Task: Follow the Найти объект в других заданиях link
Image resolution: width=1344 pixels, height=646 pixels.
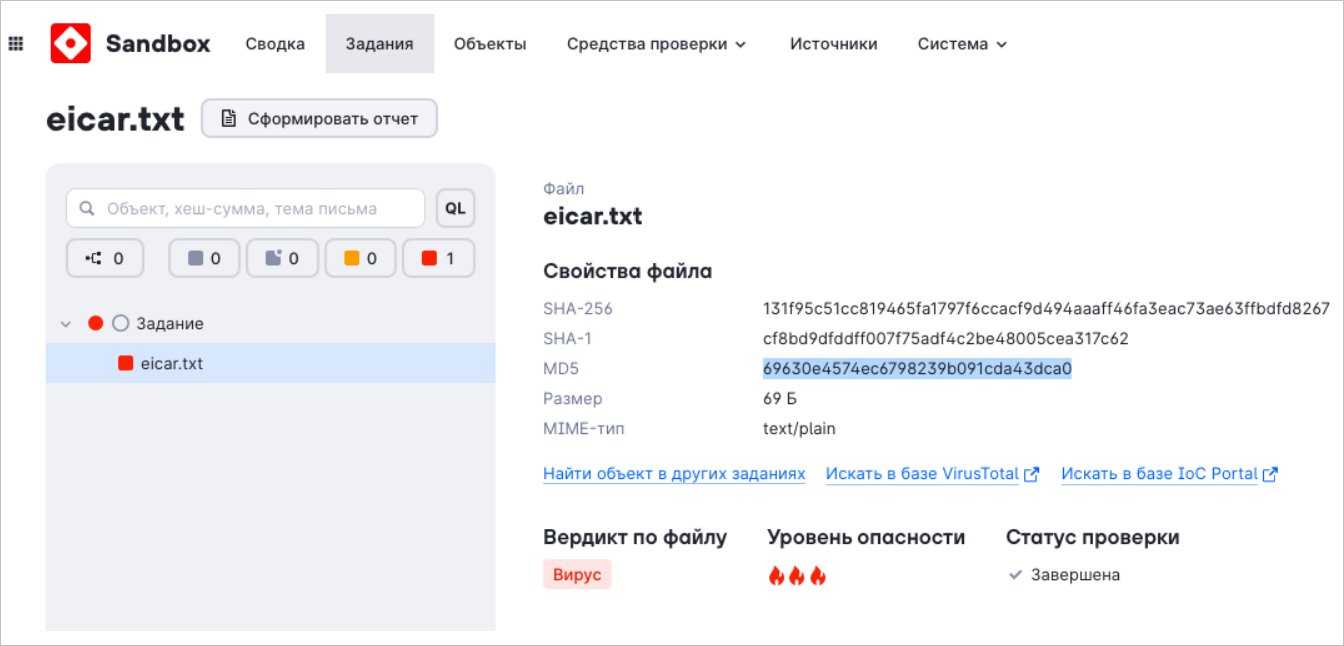Action: 674,474
